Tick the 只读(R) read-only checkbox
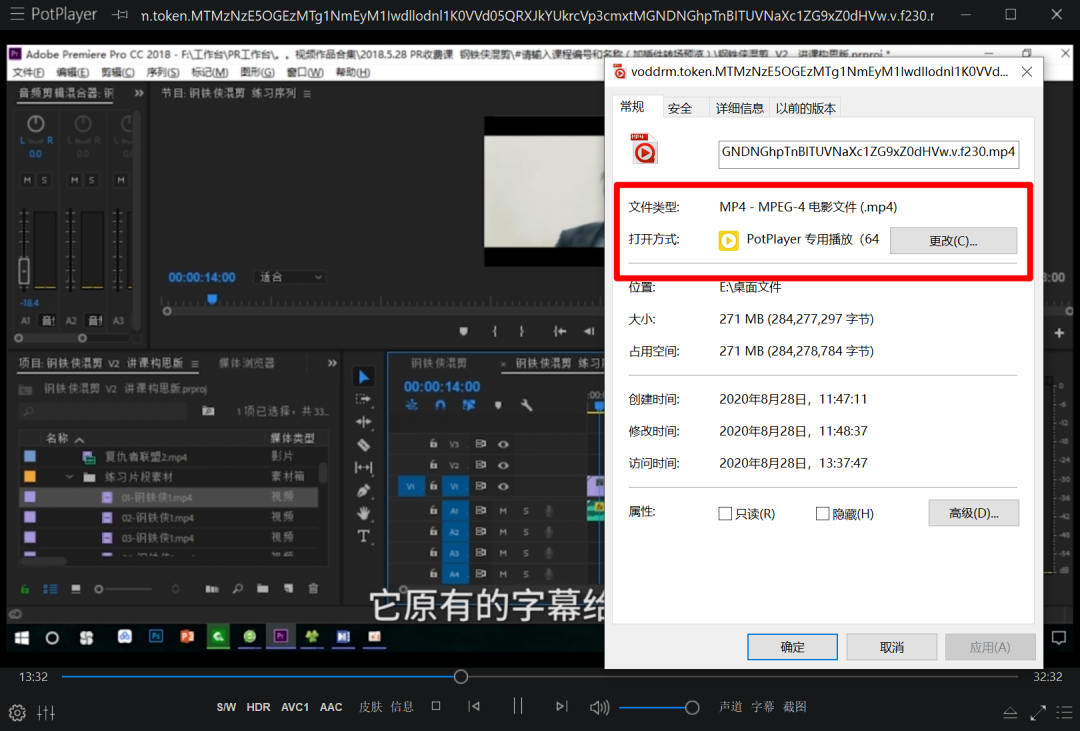1080x731 pixels. coord(725,514)
